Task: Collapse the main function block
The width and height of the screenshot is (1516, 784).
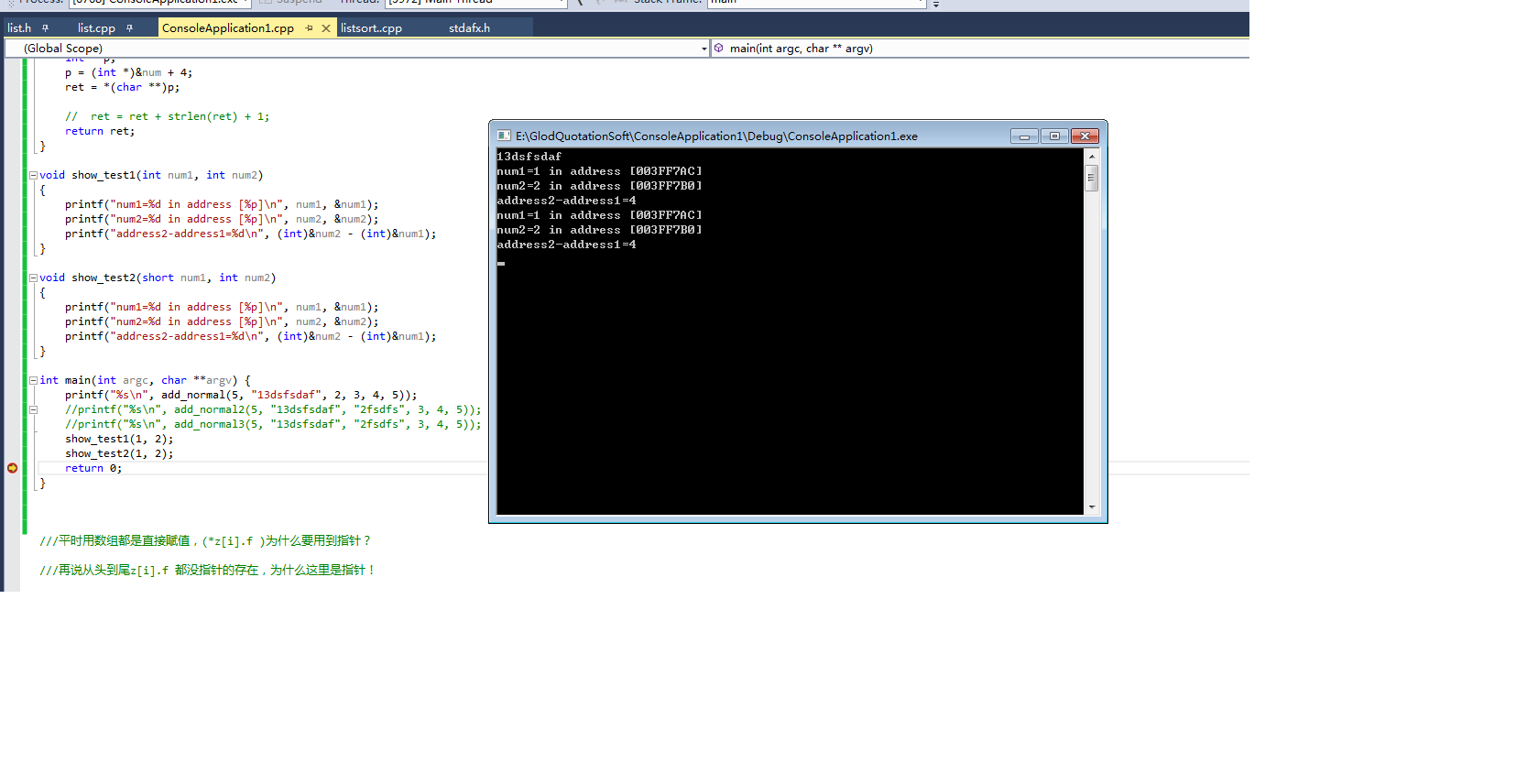Action: point(33,380)
